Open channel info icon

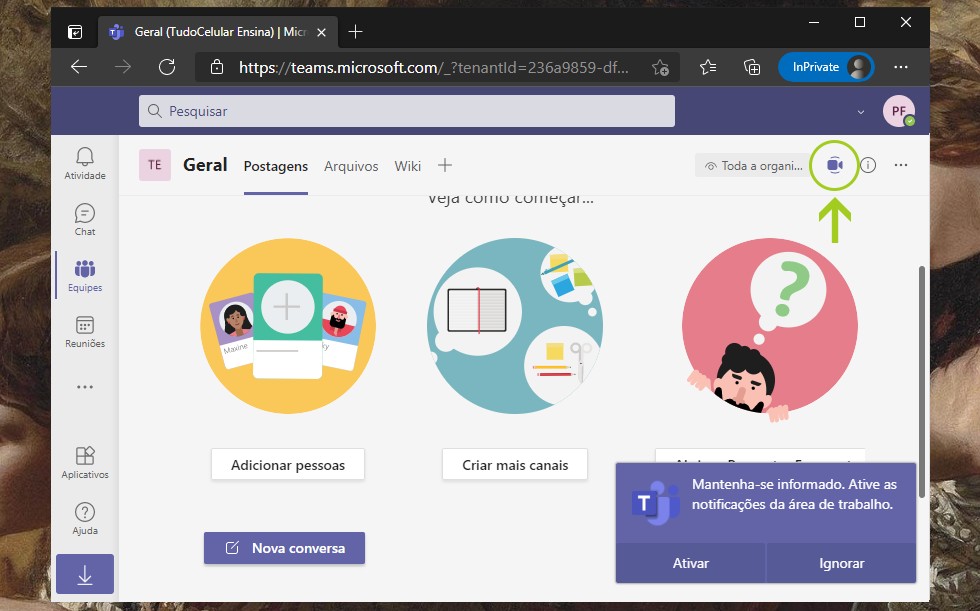click(868, 165)
